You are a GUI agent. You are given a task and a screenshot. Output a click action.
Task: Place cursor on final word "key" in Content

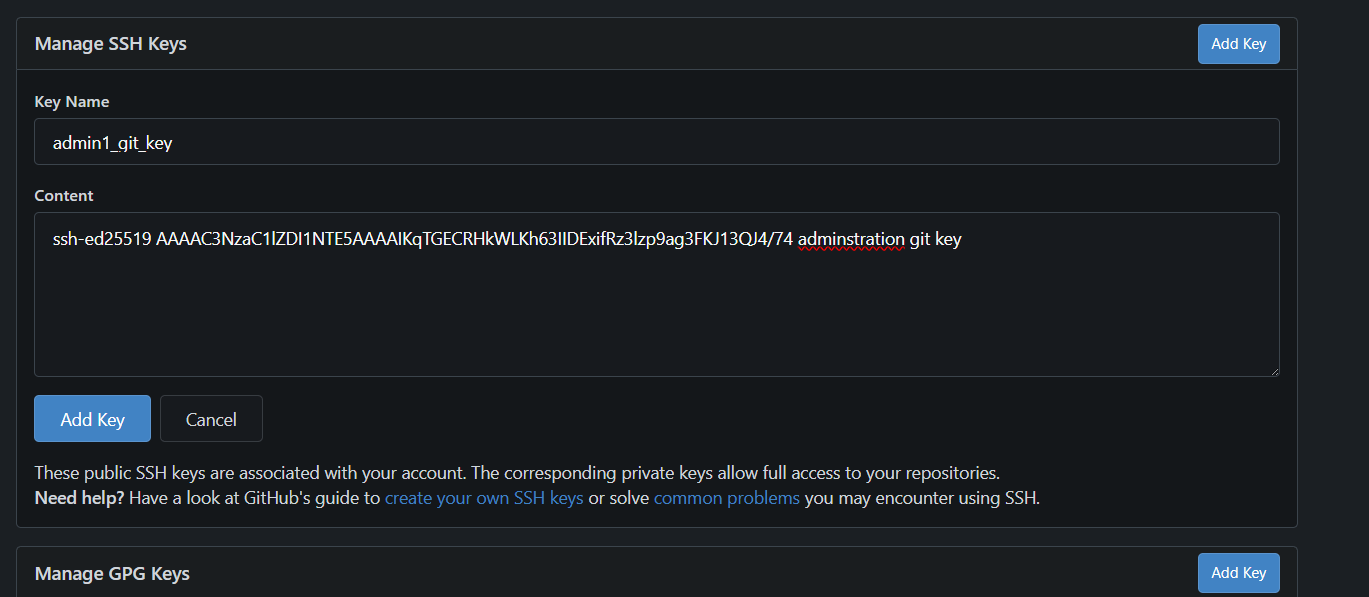948,240
